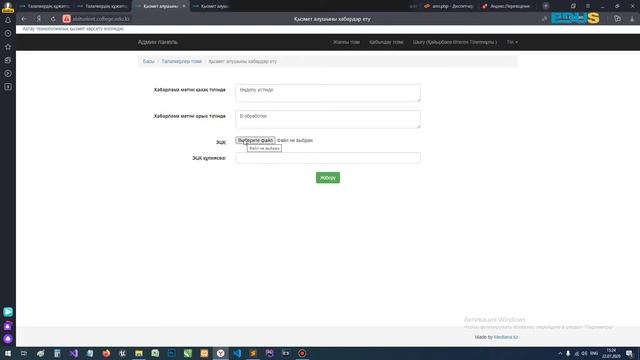The image size is (640, 360).
Task: Open the boxed play icon in the sidebar
Action: pyautogui.click(x=8, y=87)
